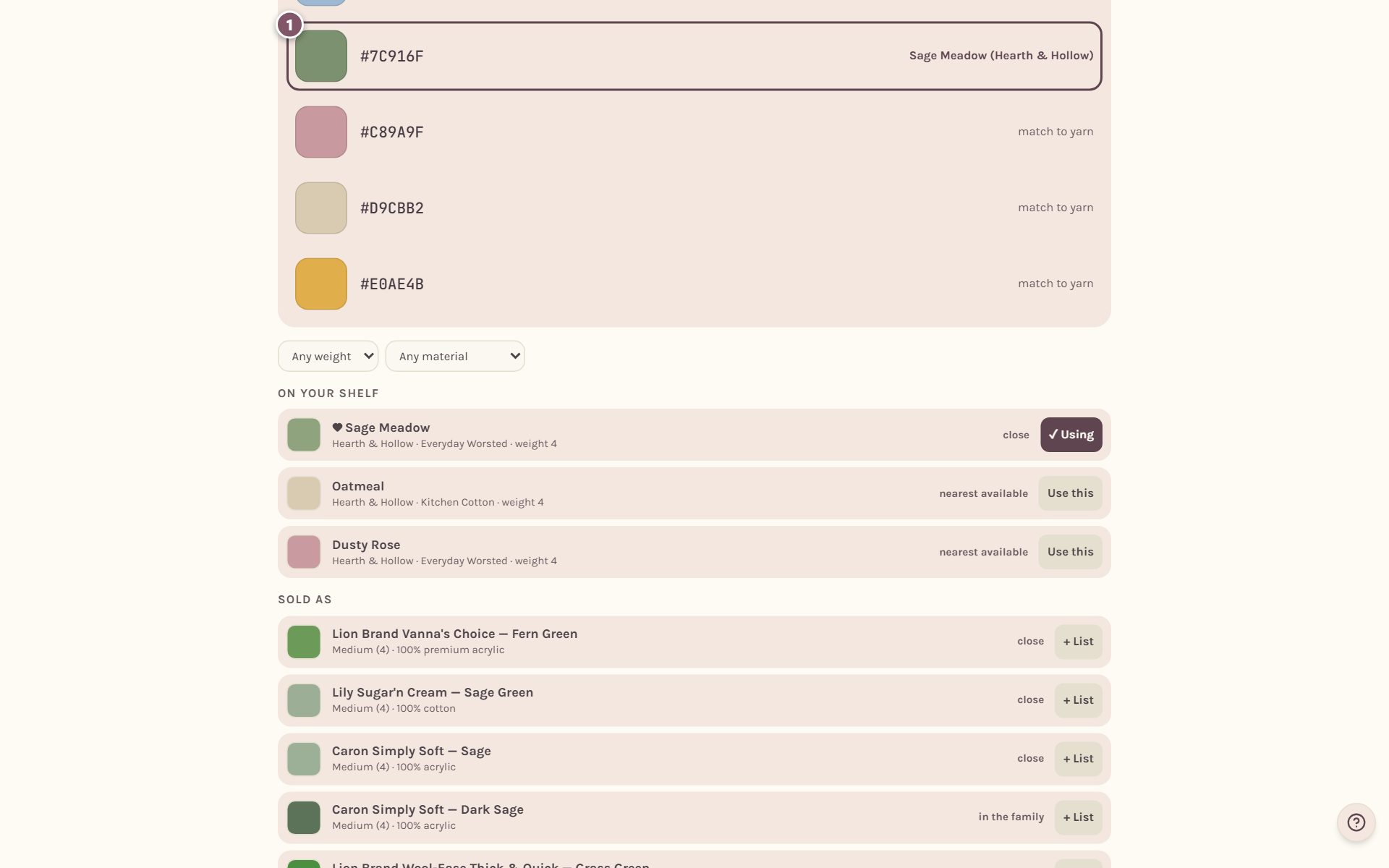Click the Oatmeal yarn thumbnail on shelf
This screenshot has width=1389, height=868.
tap(304, 493)
